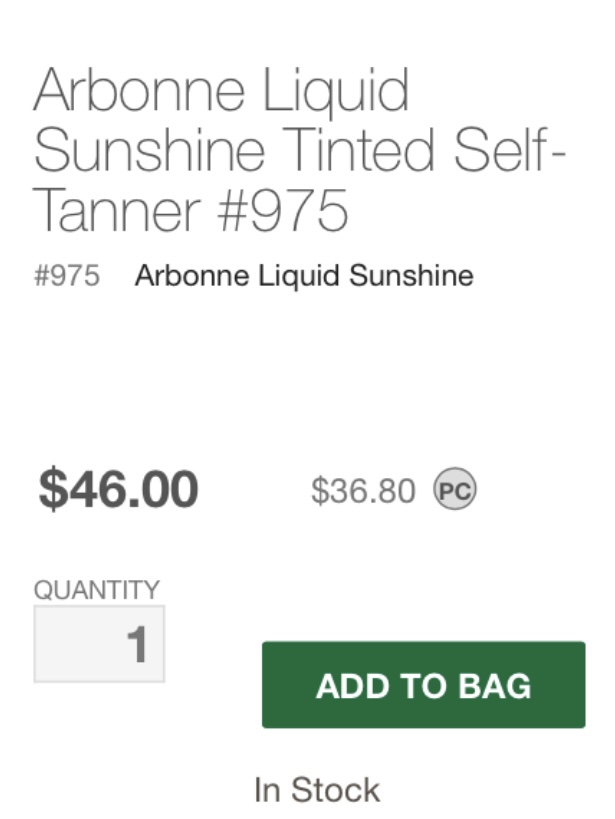Select the $36.80 discounted price
615x819 pixels.
(364, 490)
